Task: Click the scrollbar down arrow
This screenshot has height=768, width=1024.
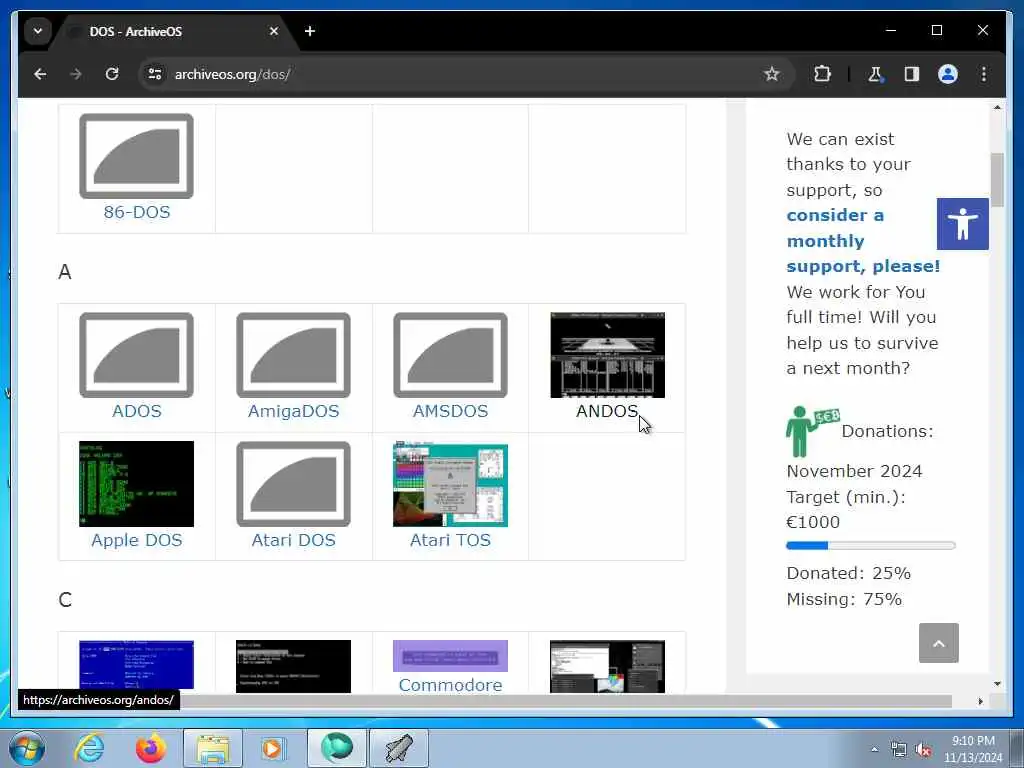Action: (x=997, y=684)
